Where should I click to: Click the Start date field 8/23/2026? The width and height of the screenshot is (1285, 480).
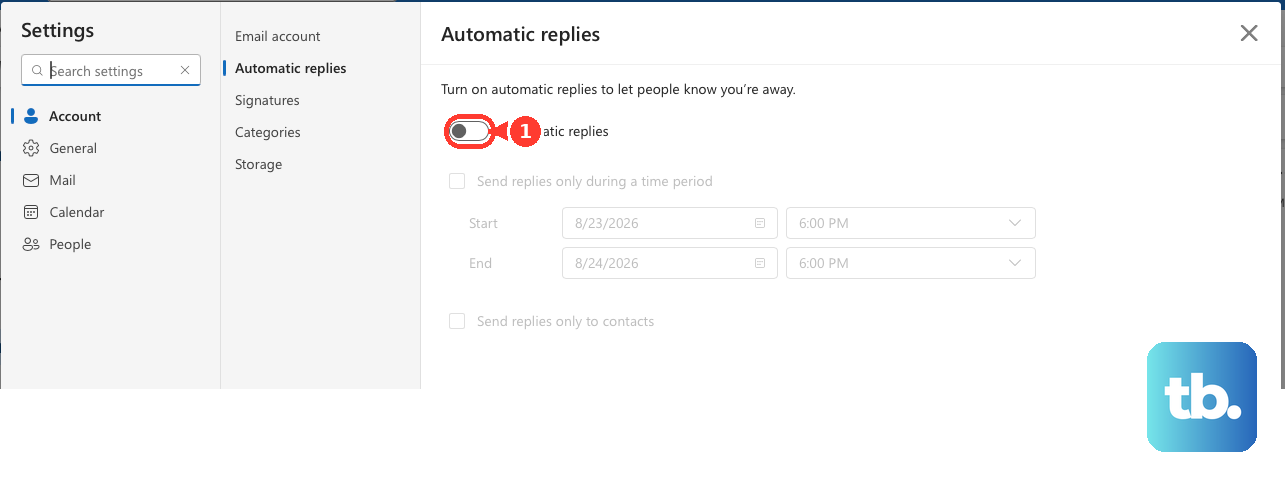(670, 223)
